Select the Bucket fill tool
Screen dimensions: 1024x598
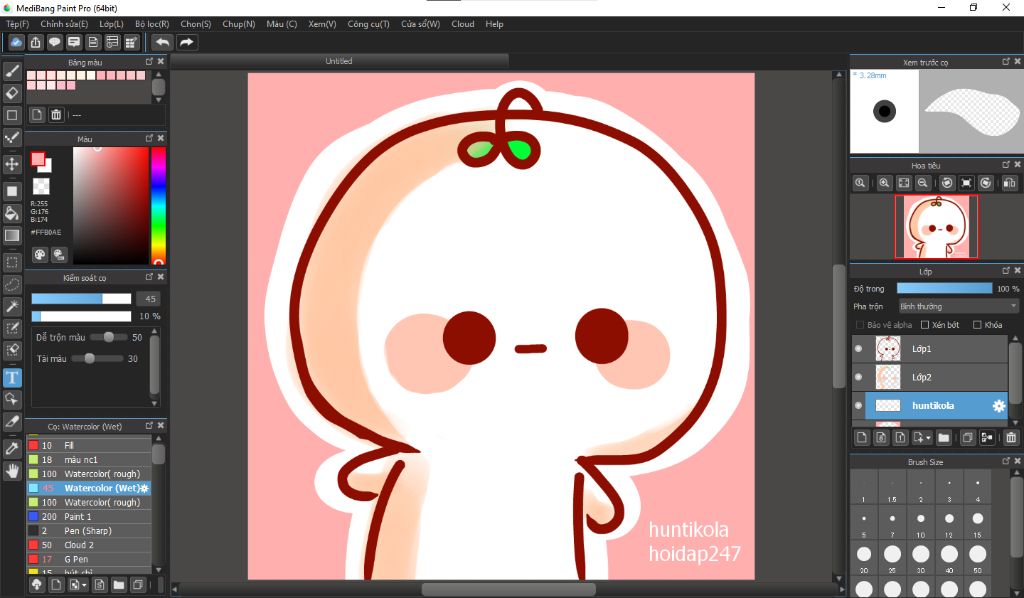tap(12, 213)
